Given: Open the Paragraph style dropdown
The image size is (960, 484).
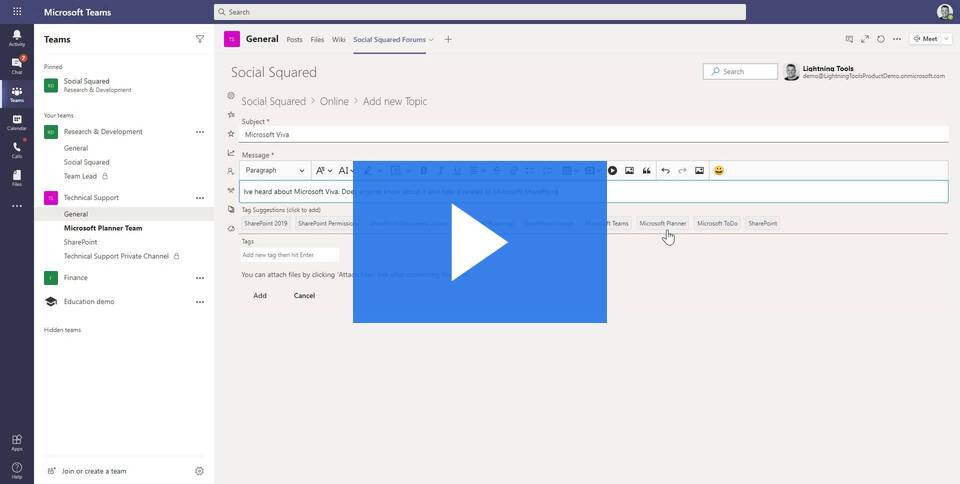Looking at the screenshot, I should tap(275, 171).
